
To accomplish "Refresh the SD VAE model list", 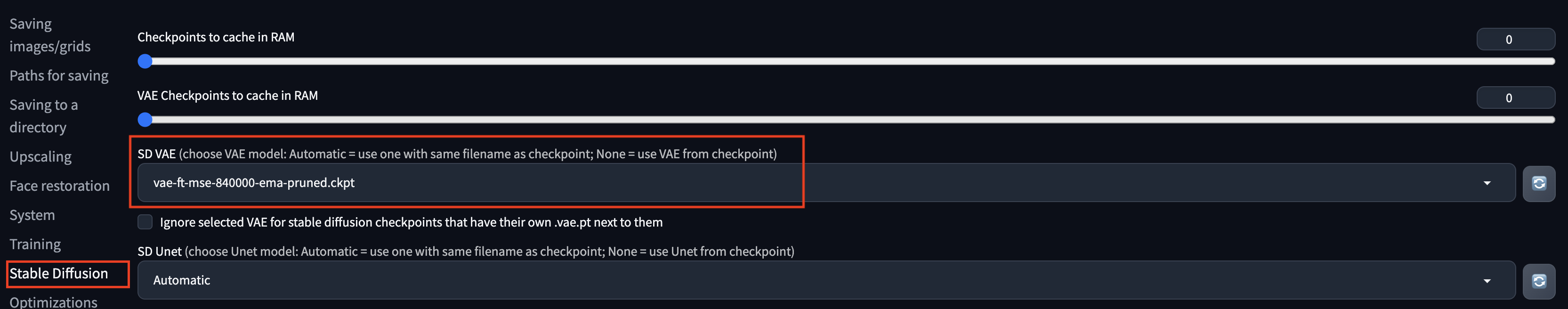I will pyautogui.click(x=1539, y=183).
